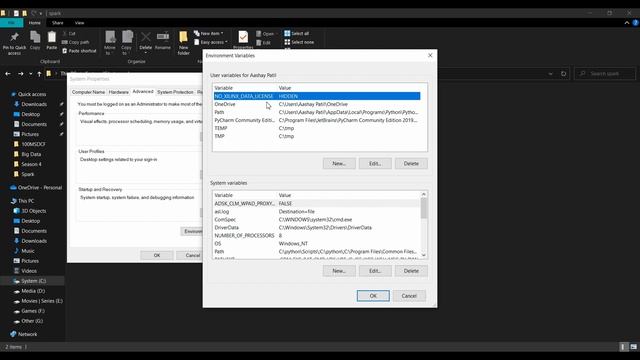The image size is (640, 360).
Task: Click the Refresh address bar icon
Action: (564, 74)
